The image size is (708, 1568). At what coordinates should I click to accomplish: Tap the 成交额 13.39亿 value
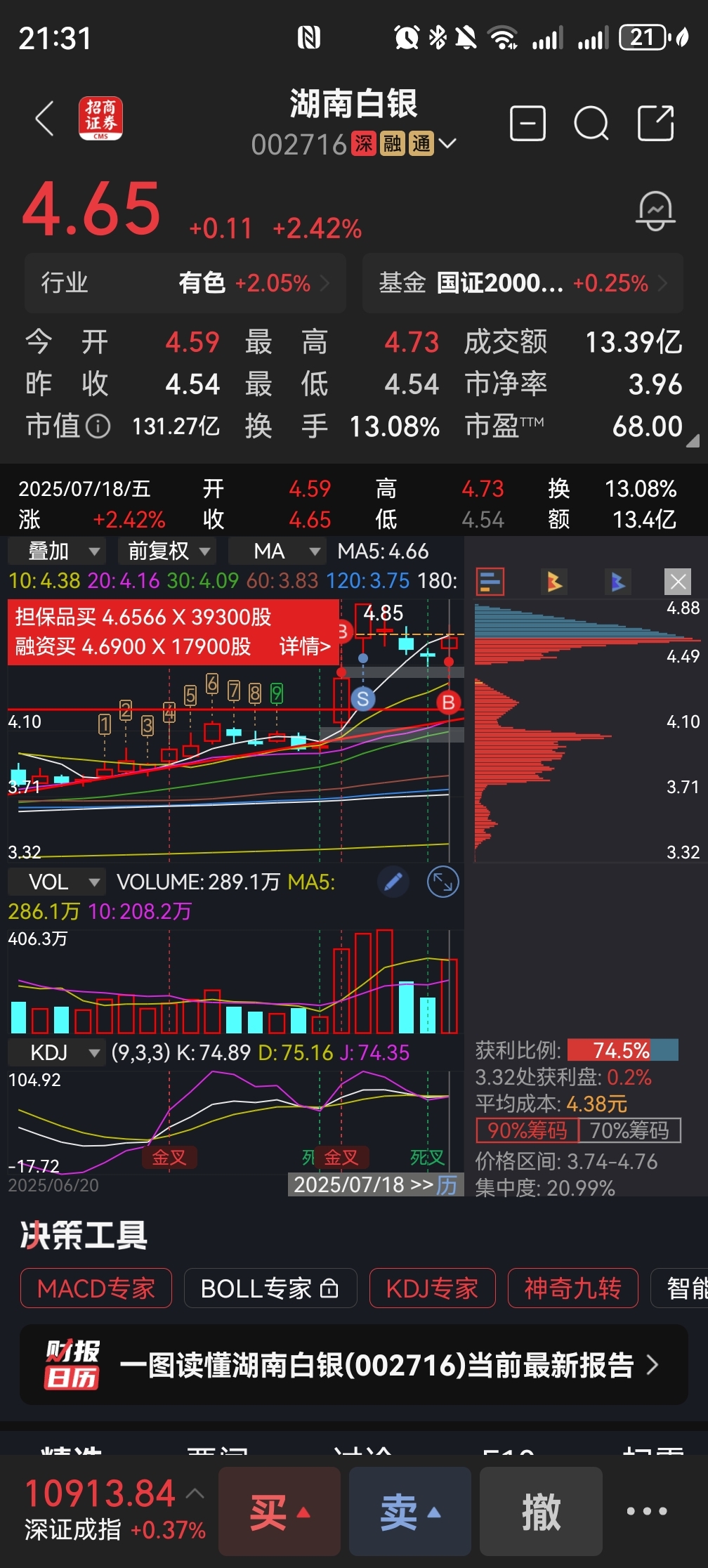[634, 342]
